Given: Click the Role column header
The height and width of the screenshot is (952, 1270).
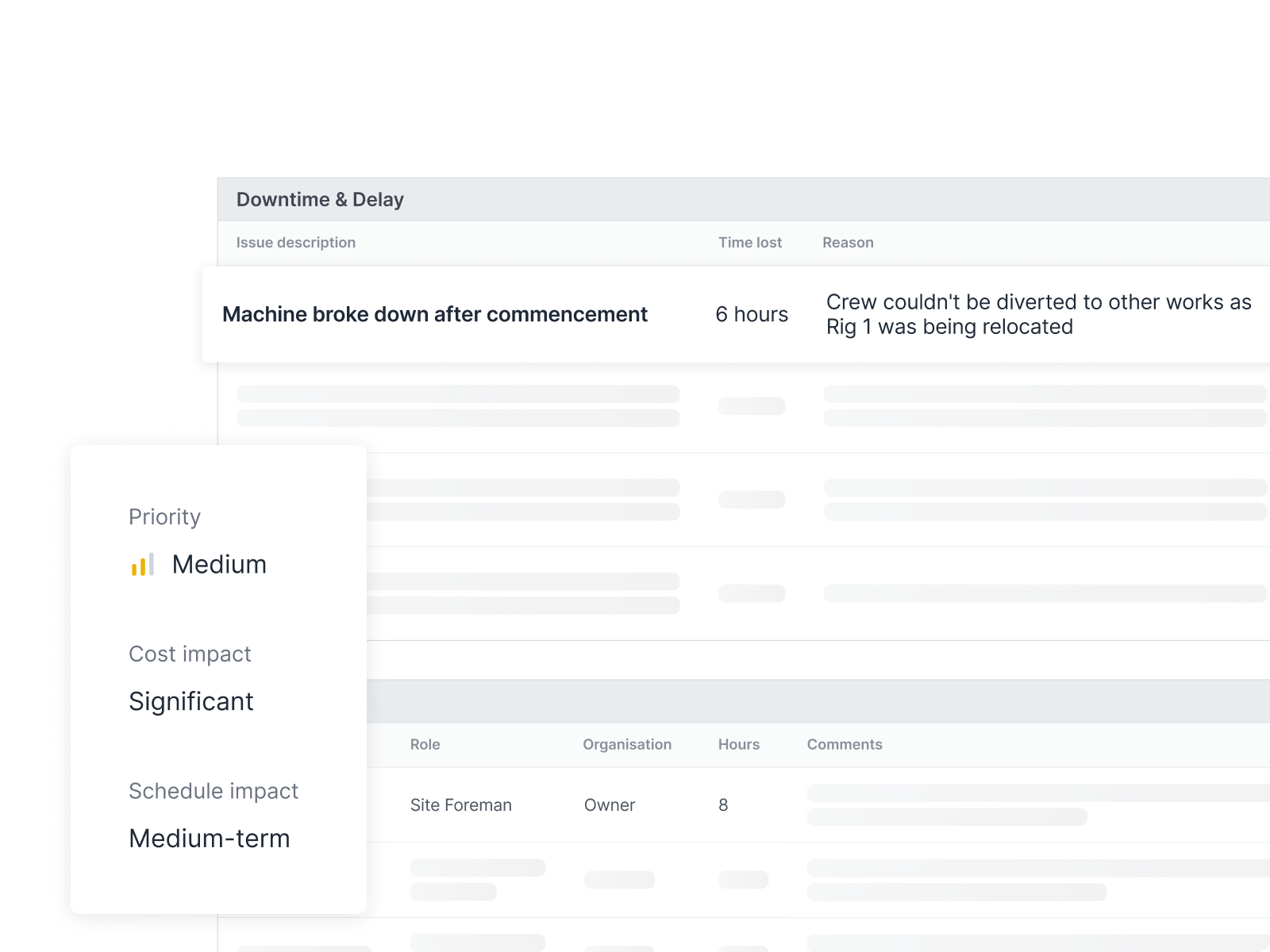Looking at the screenshot, I should 425,744.
